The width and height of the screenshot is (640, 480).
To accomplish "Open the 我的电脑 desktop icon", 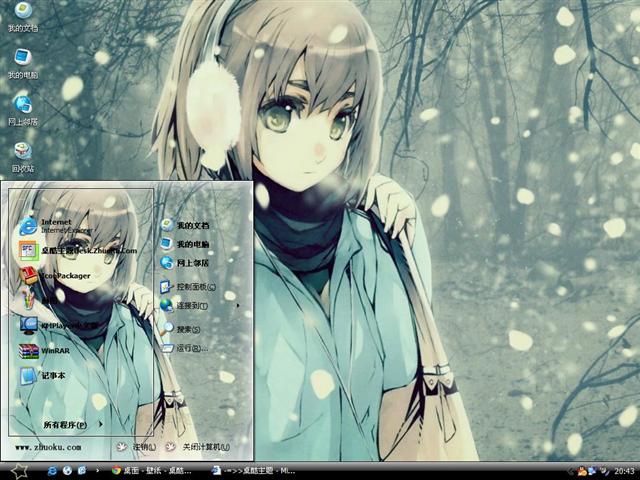I will [x=23, y=64].
